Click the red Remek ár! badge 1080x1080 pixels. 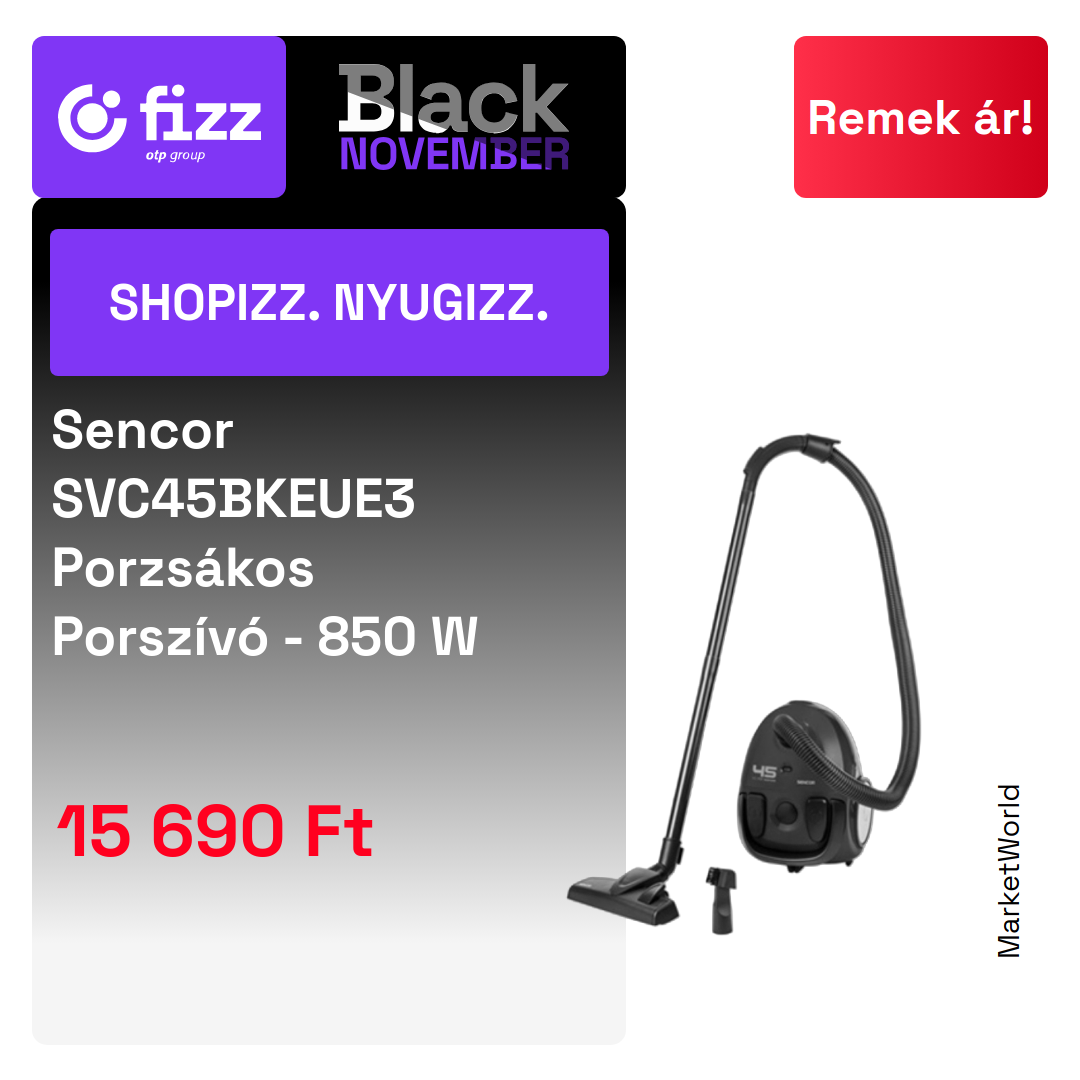pos(920,117)
